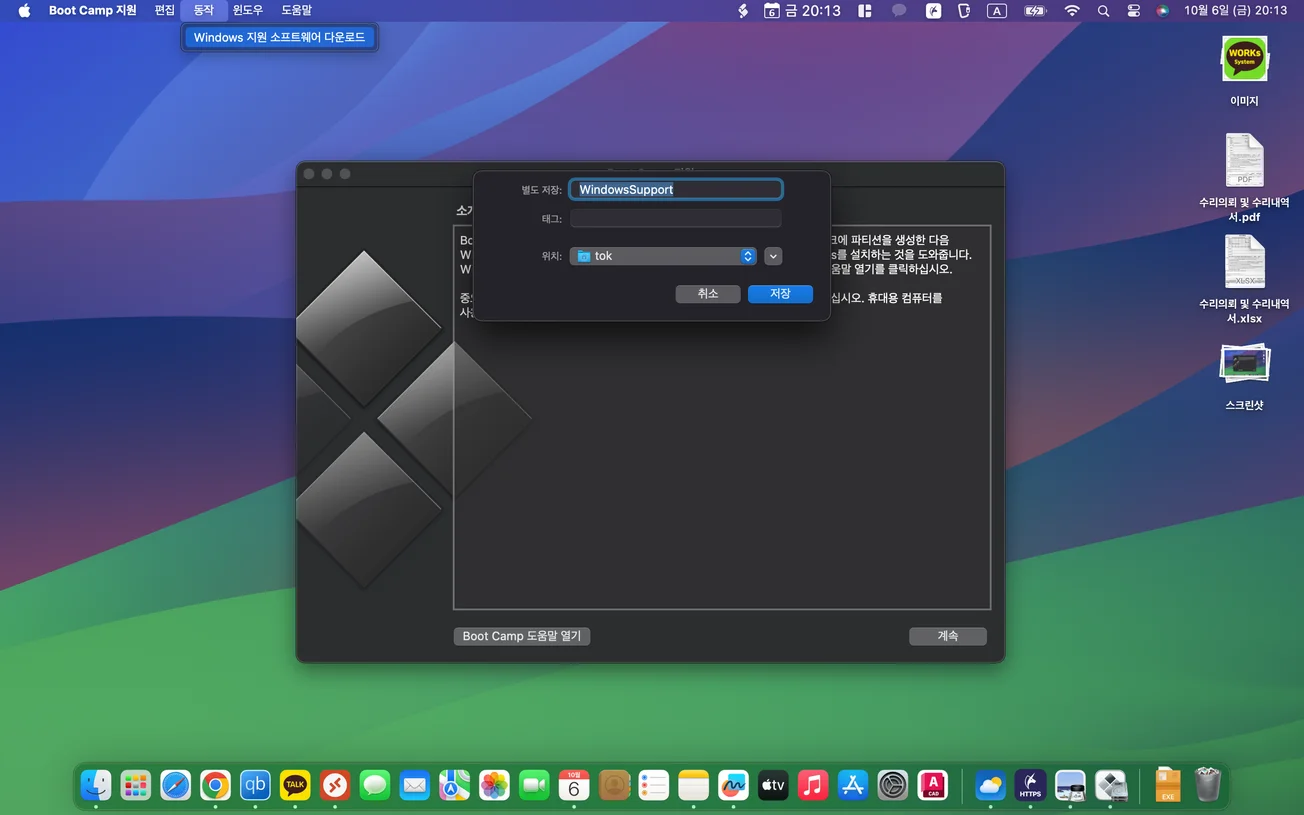Open Mail app in the dock
The image size is (1304, 815).
coord(415,785)
